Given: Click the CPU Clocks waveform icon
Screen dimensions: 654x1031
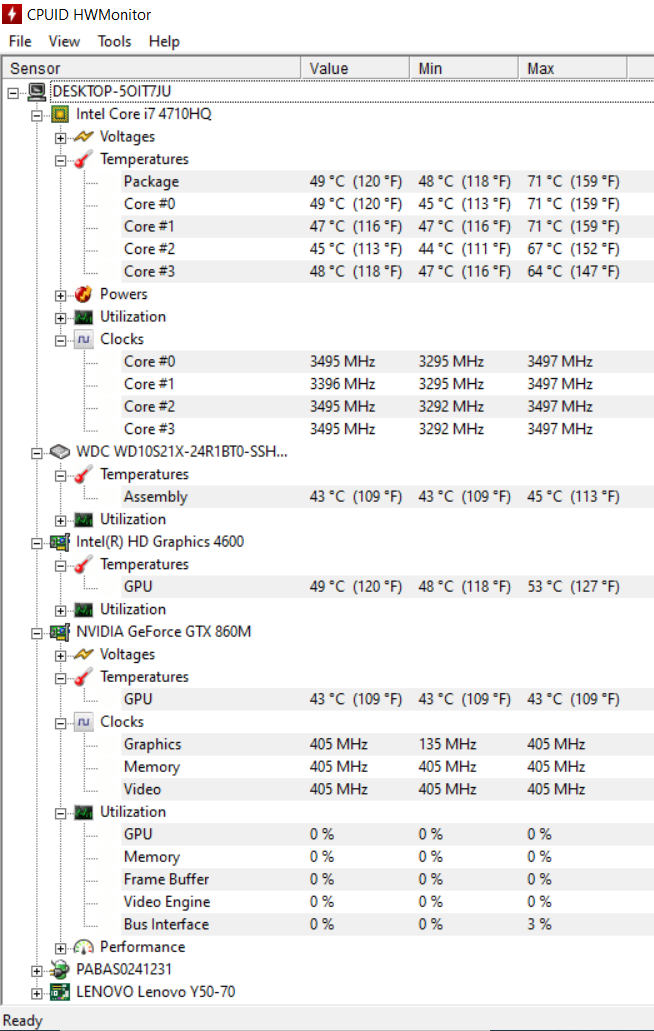Looking at the screenshot, I should point(83,339).
